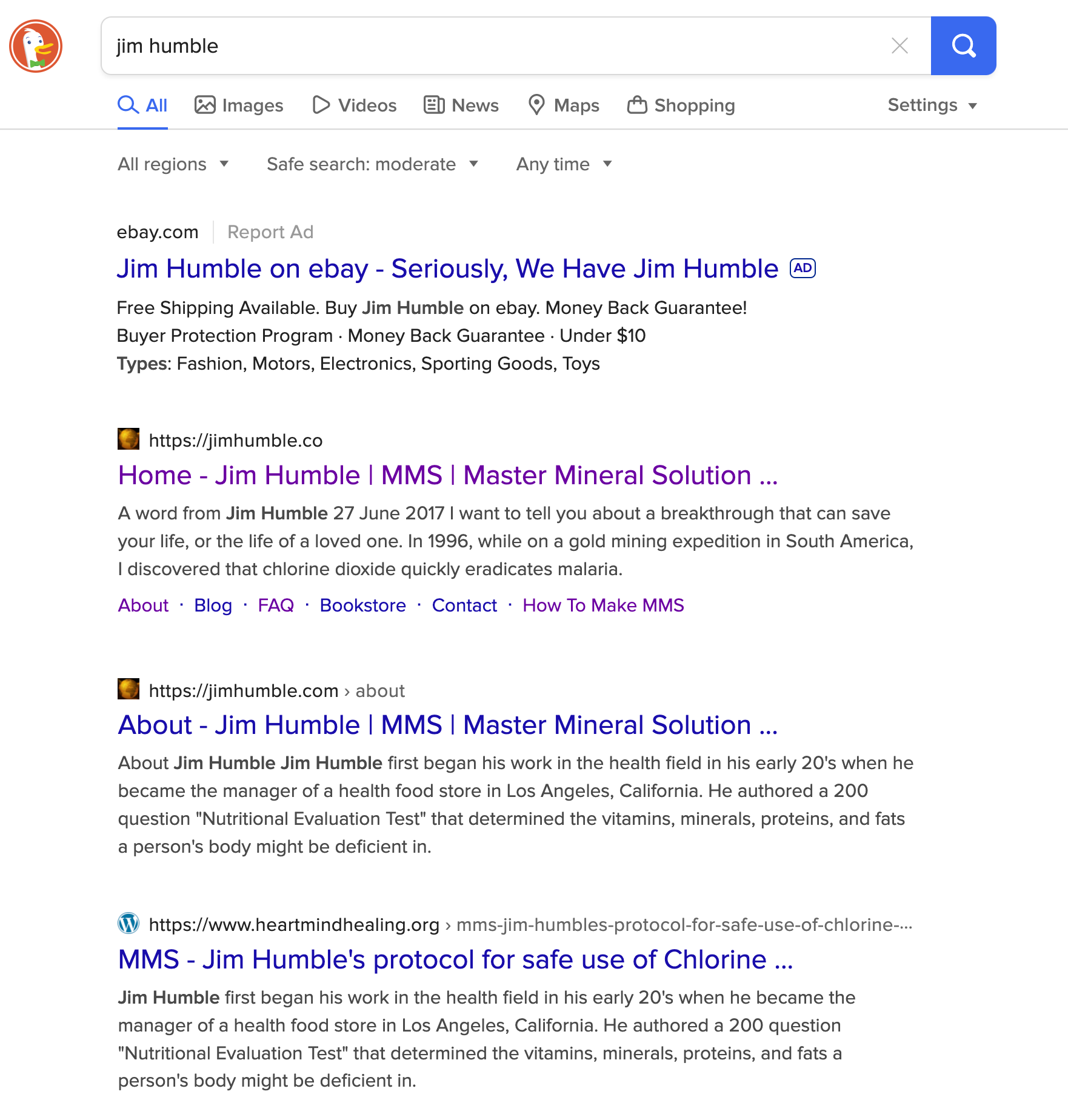Open the Bookstore sitelink

[362, 605]
